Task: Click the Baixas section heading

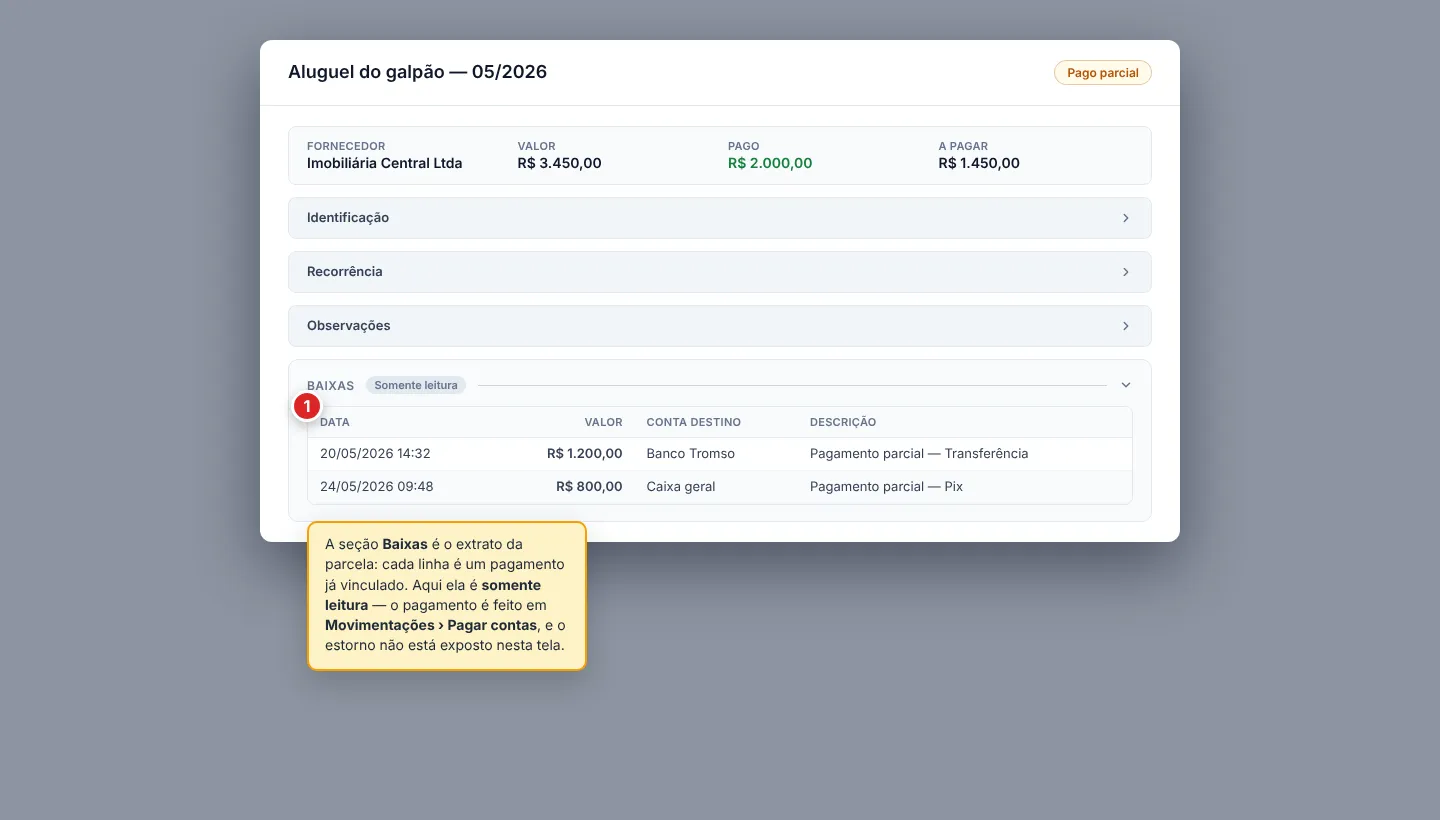Action: [x=330, y=385]
